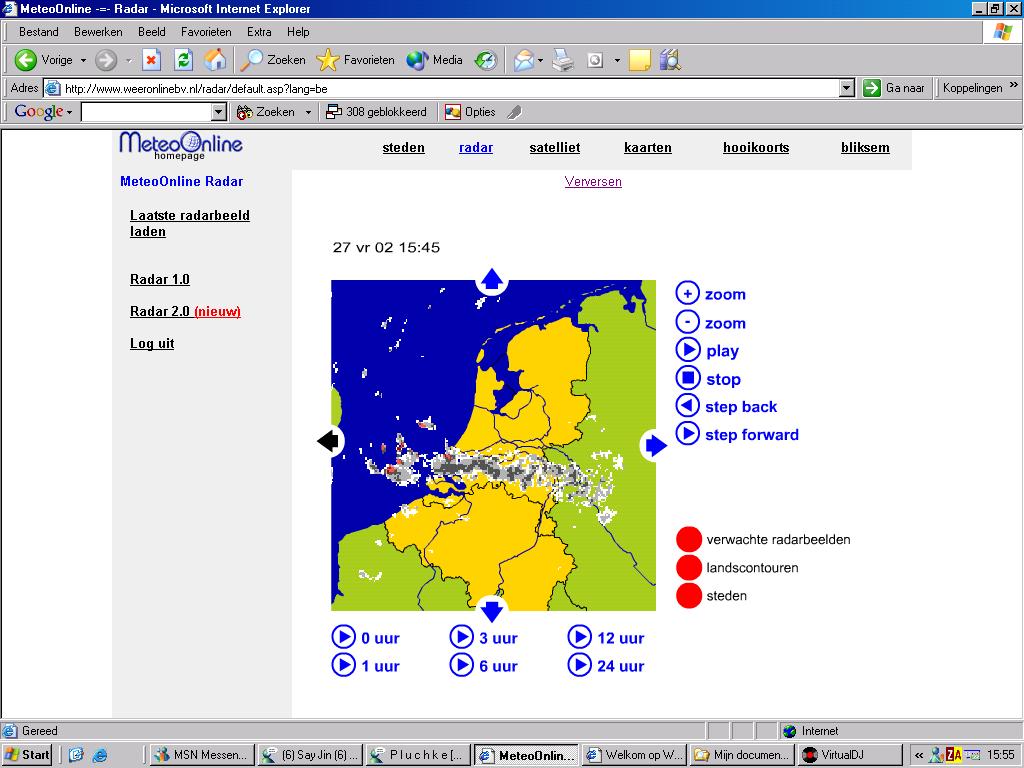Pan radar map south with down arrow
Viewport: 1024px width, 768px height.
click(491, 610)
